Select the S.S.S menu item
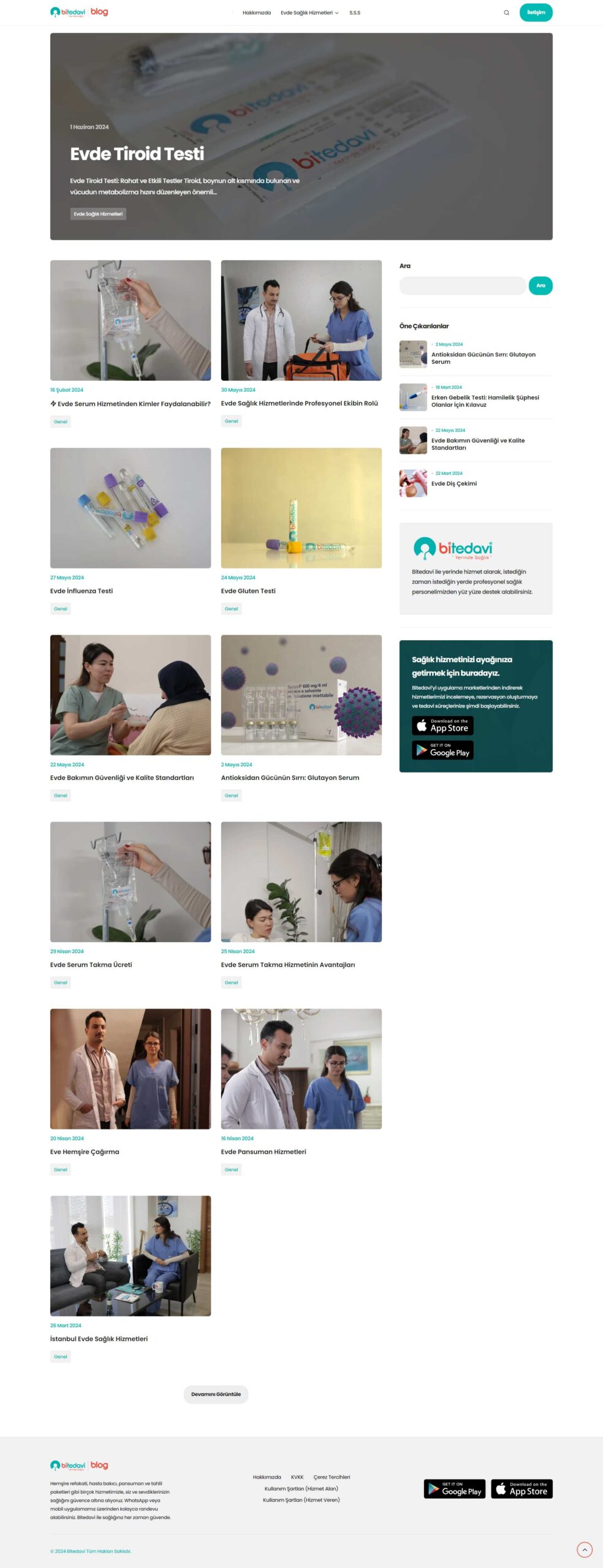Viewport: 603px width, 1568px height. pyautogui.click(x=355, y=13)
